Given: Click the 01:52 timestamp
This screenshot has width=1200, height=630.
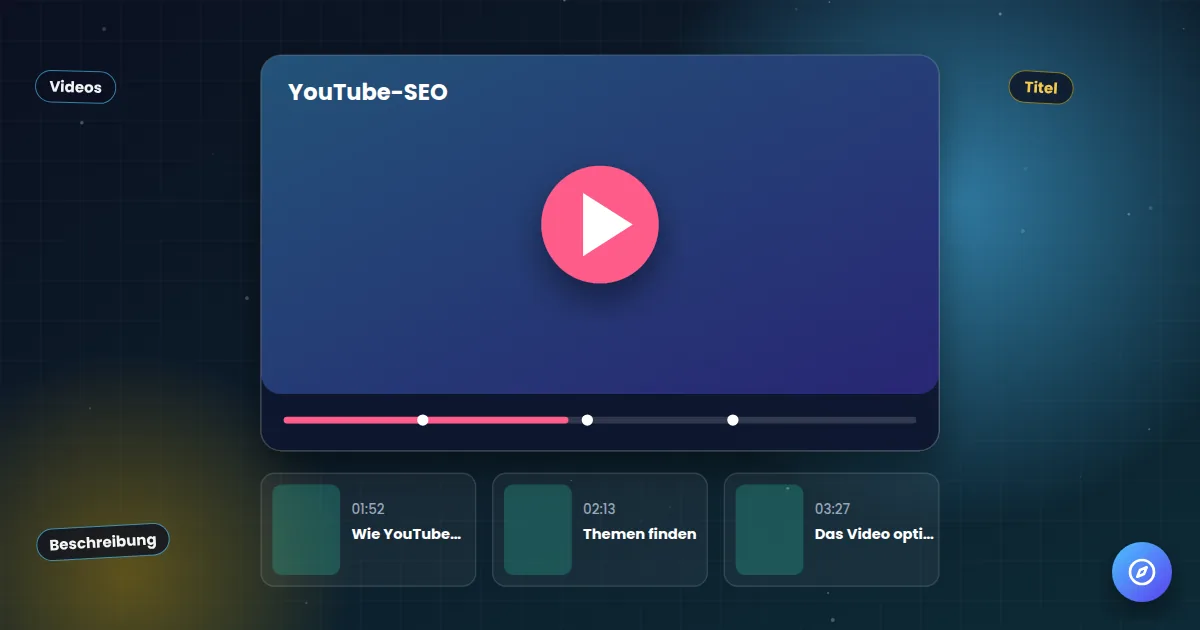Looking at the screenshot, I should pyautogui.click(x=368, y=509).
